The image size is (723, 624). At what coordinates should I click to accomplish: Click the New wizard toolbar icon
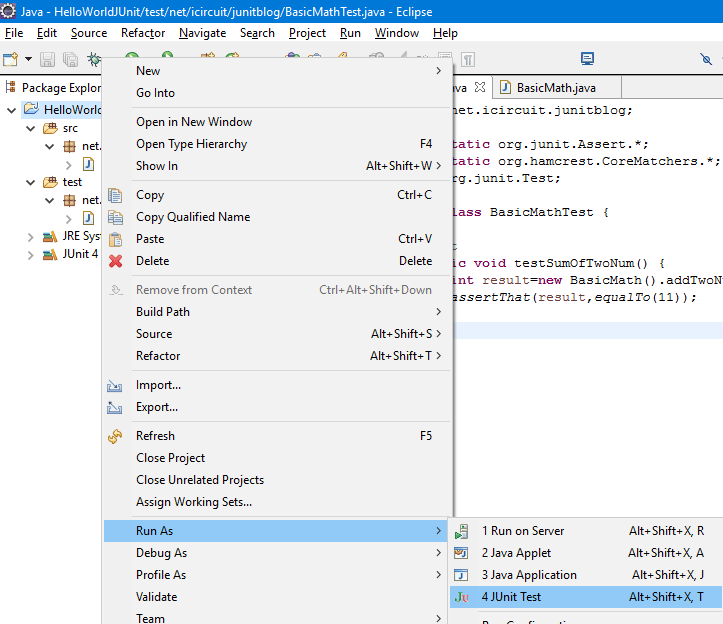click(x=10, y=59)
